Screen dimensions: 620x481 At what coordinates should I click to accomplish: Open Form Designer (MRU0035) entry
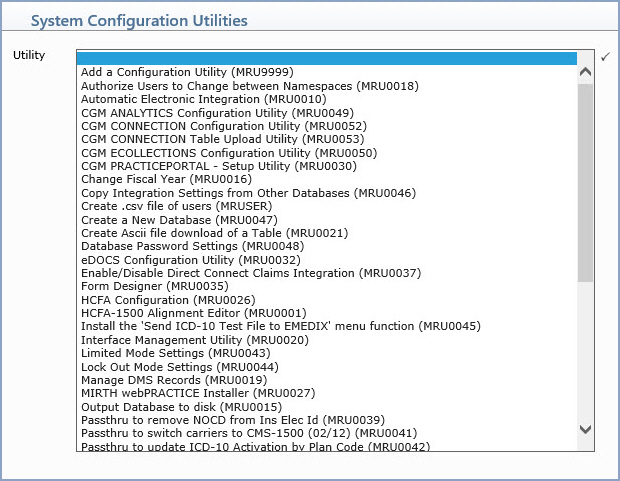click(x=327, y=286)
